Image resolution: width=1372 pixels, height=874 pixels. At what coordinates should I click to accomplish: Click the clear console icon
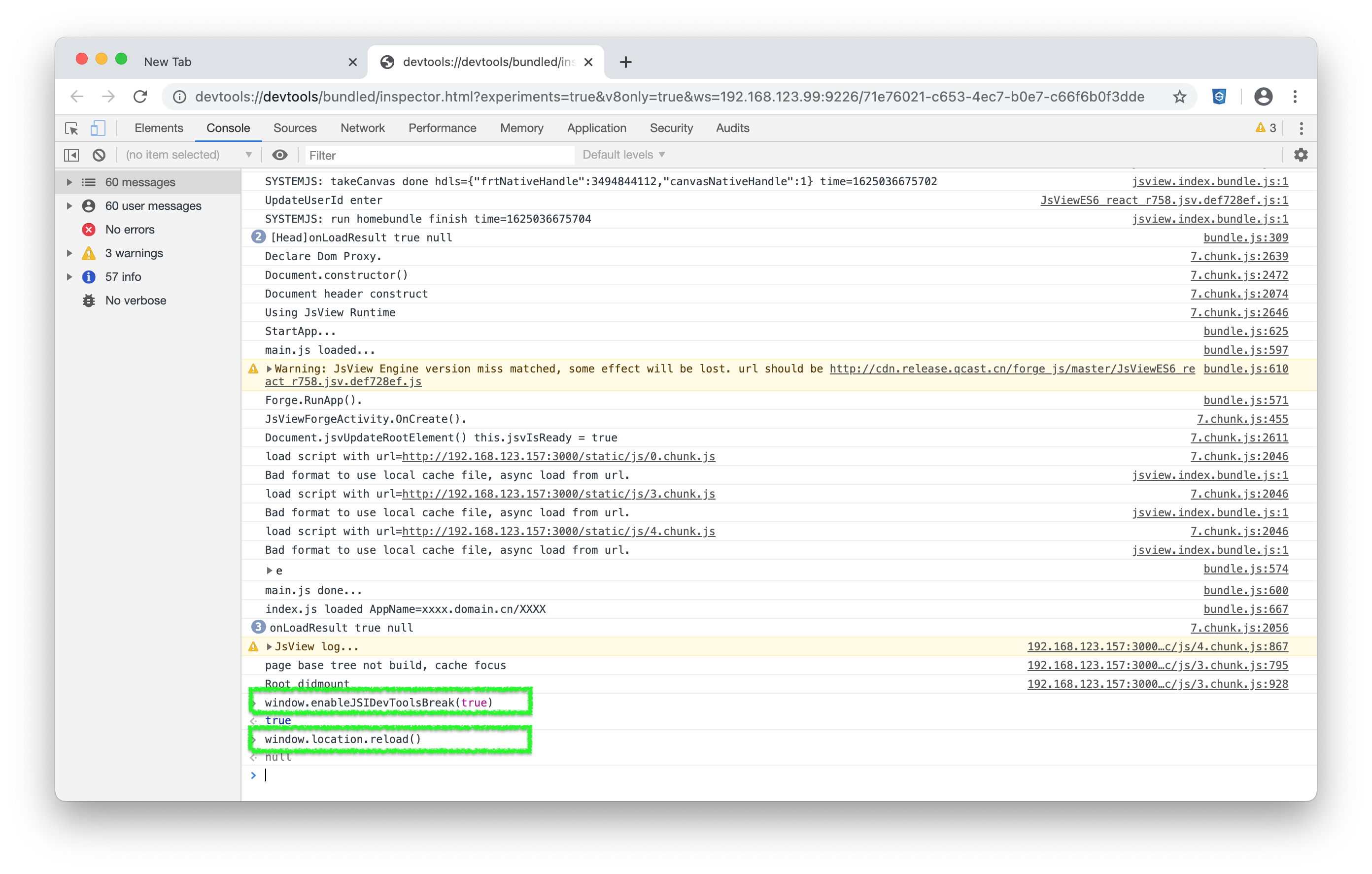(x=99, y=155)
